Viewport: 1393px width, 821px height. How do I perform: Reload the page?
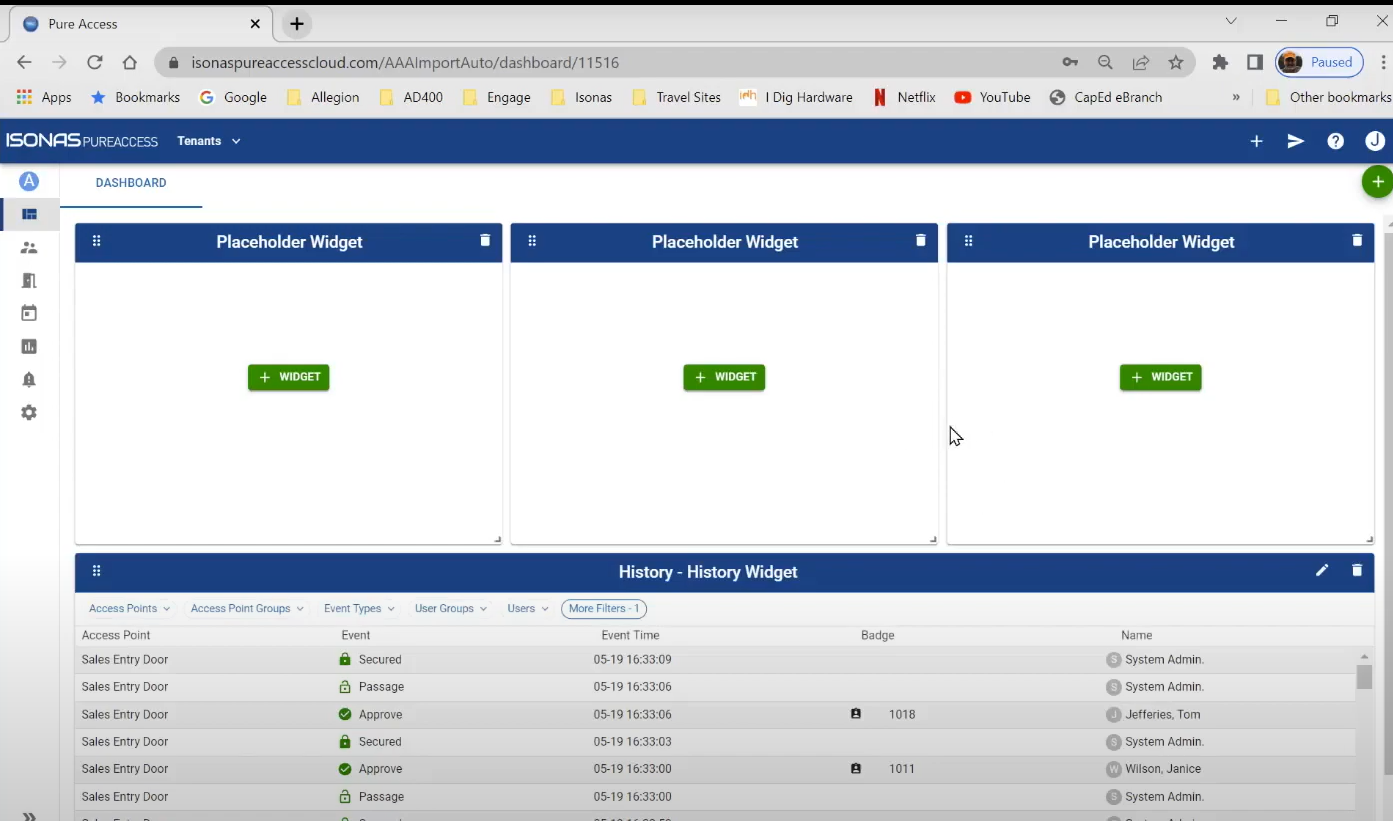[95, 62]
